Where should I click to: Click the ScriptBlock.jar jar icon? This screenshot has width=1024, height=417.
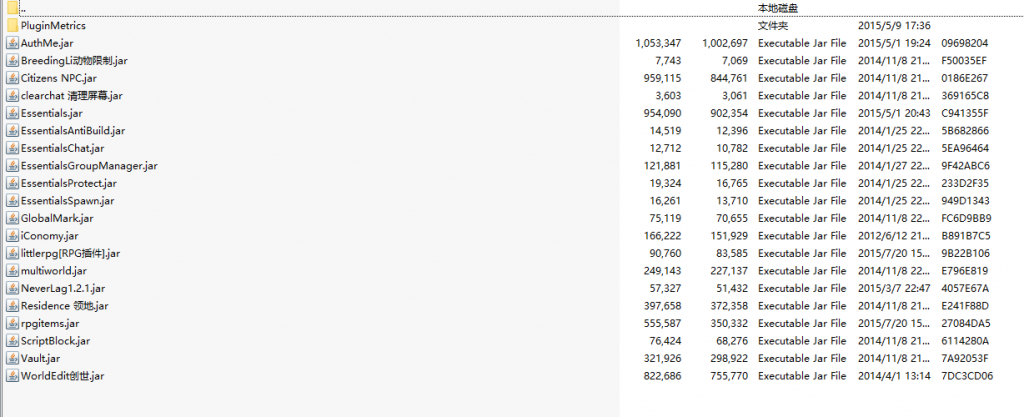(12, 341)
